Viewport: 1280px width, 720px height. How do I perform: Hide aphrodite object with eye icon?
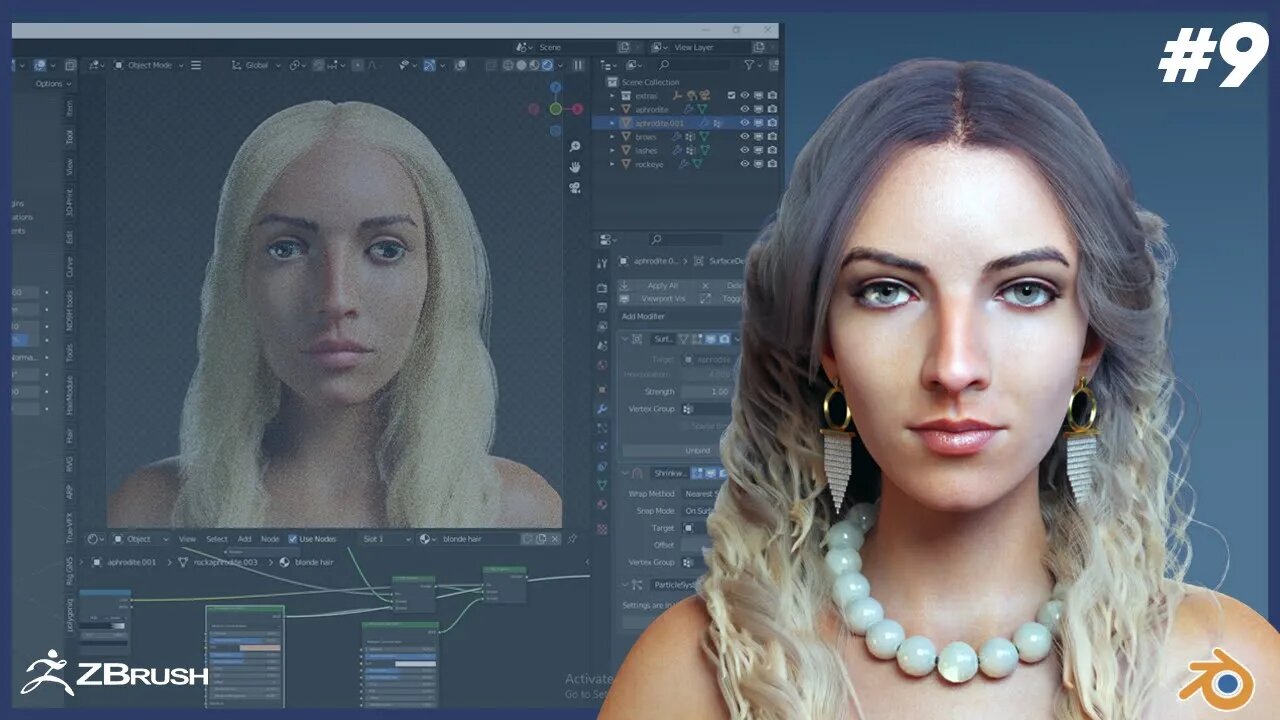tap(744, 109)
